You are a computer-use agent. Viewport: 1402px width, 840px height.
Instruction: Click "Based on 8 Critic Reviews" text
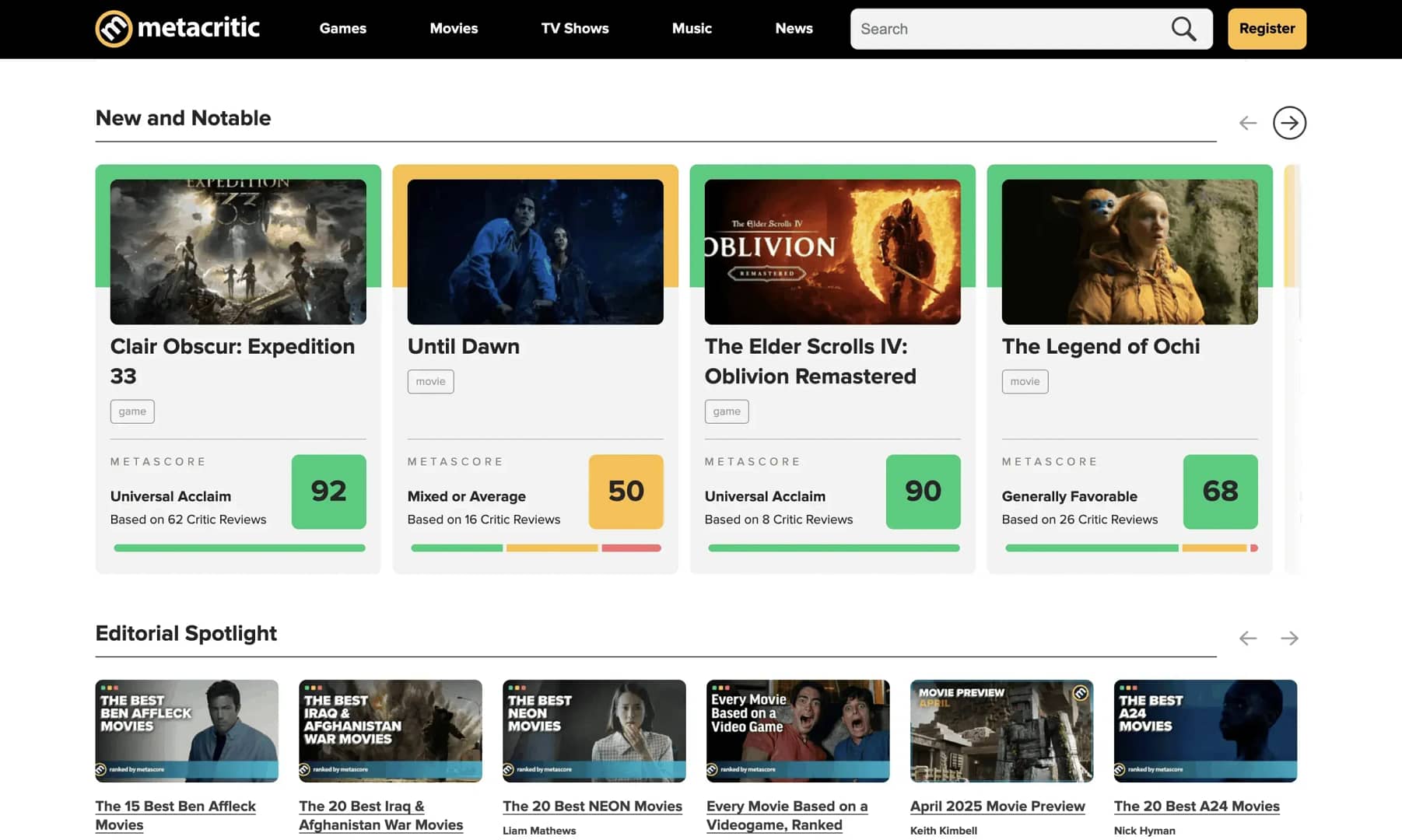779,520
